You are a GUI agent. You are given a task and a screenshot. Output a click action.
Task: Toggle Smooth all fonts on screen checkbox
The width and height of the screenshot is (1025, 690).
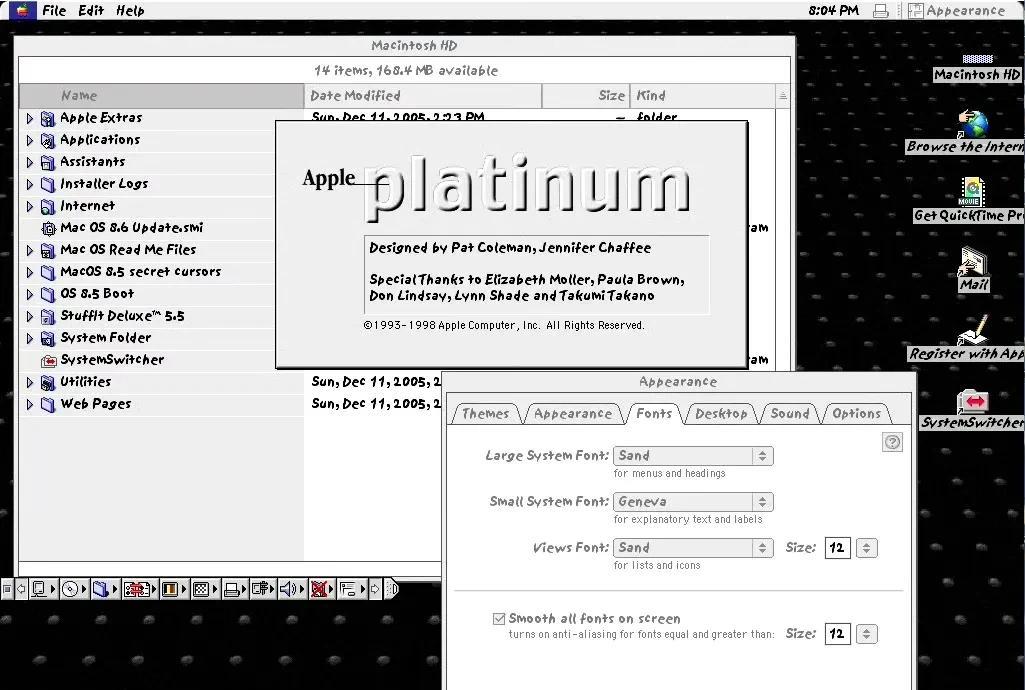pos(499,618)
